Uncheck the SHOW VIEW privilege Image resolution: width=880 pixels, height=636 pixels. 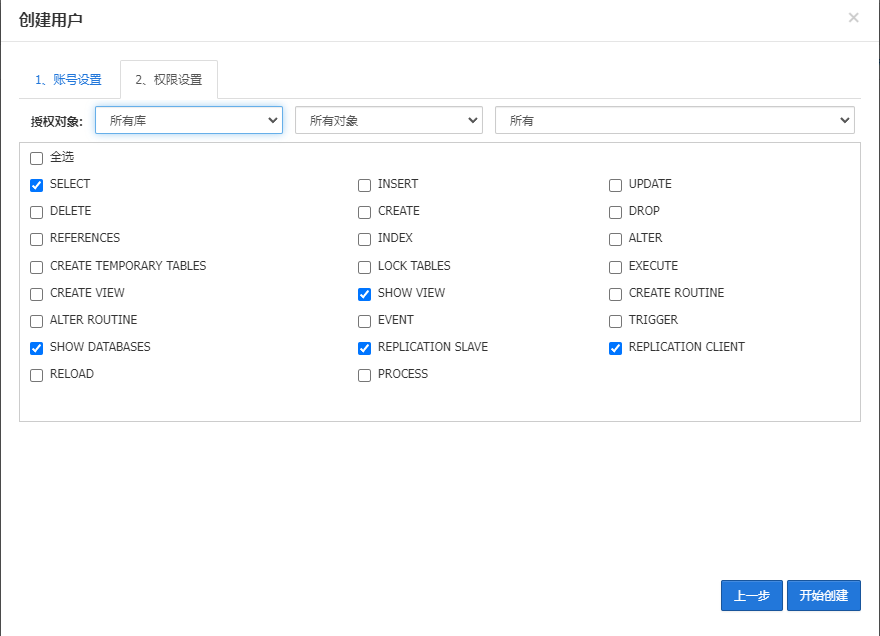coord(365,294)
